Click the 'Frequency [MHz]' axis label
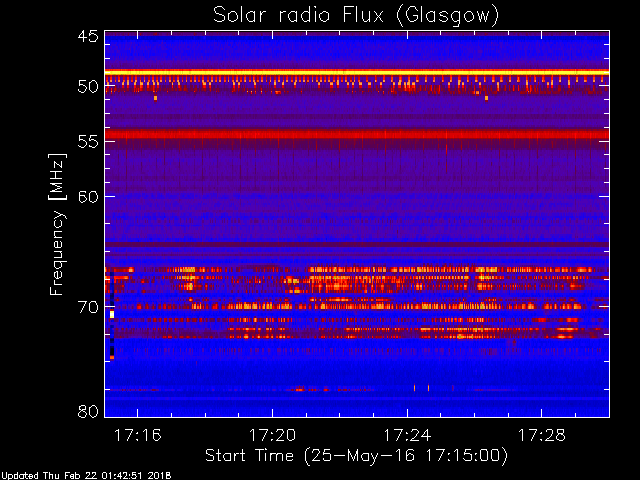 pyautogui.click(x=57, y=224)
